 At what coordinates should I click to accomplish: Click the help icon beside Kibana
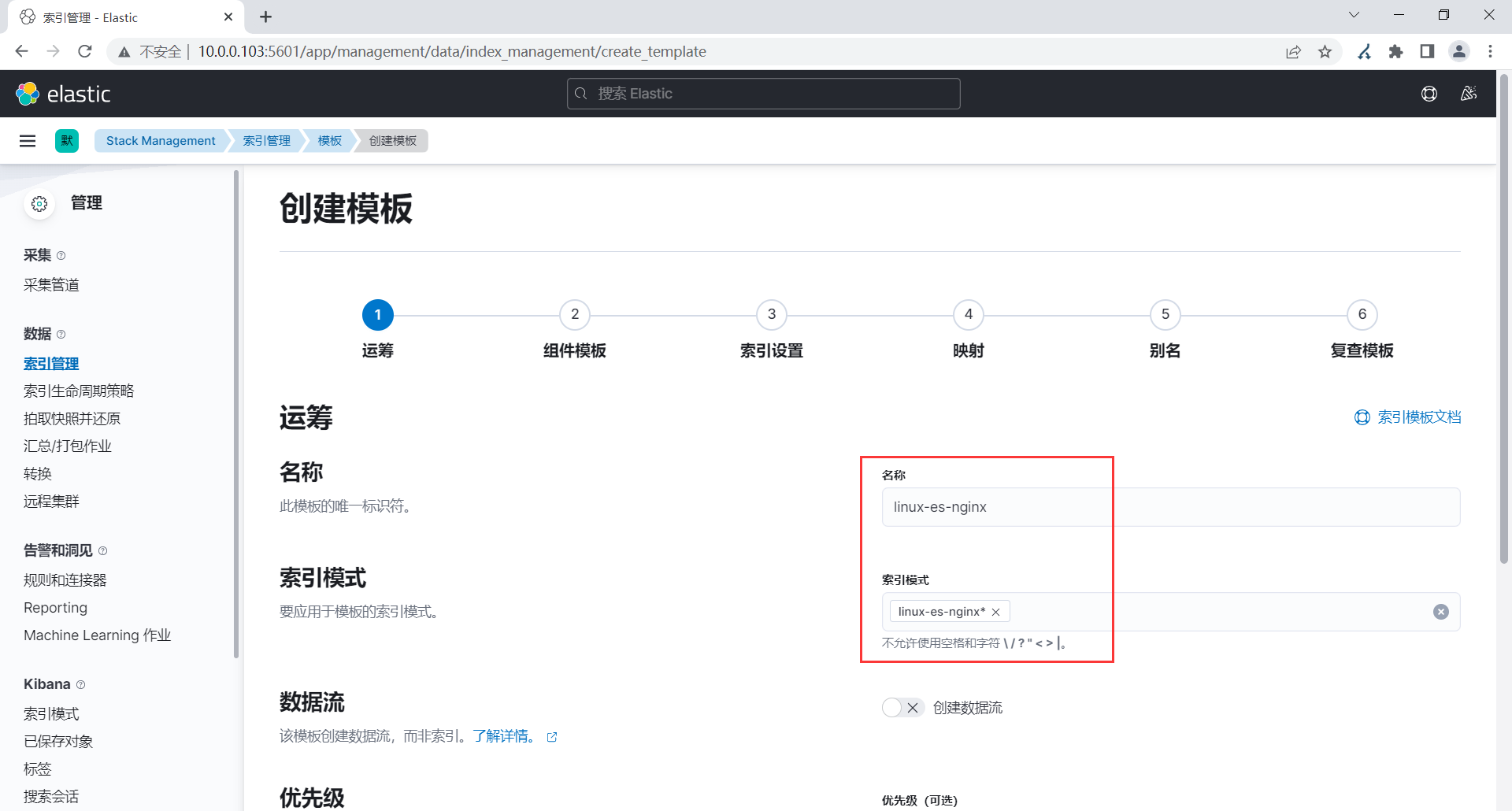(x=81, y=685)
